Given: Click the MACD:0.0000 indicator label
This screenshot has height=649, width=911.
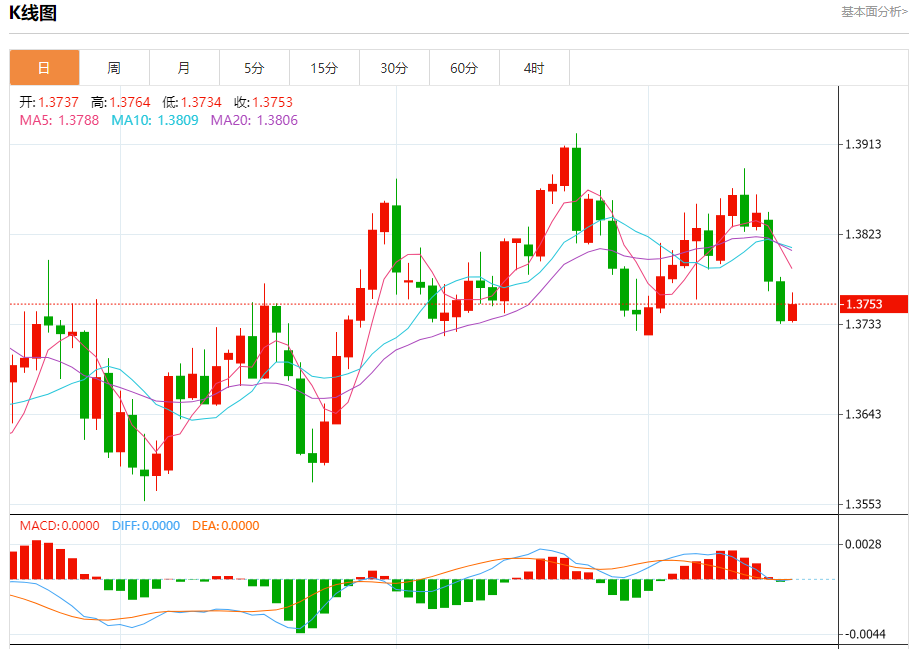Looking at the screenshot, I should coord(59,526).
